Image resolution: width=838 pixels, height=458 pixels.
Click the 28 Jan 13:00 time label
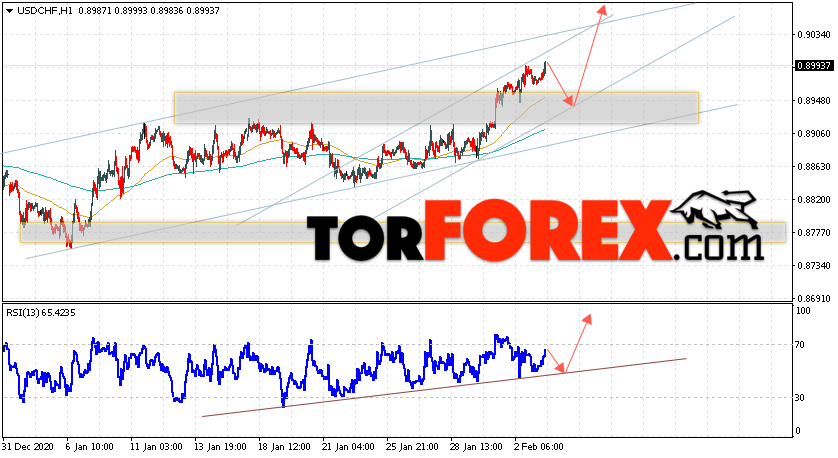click(x=476, y=447)
